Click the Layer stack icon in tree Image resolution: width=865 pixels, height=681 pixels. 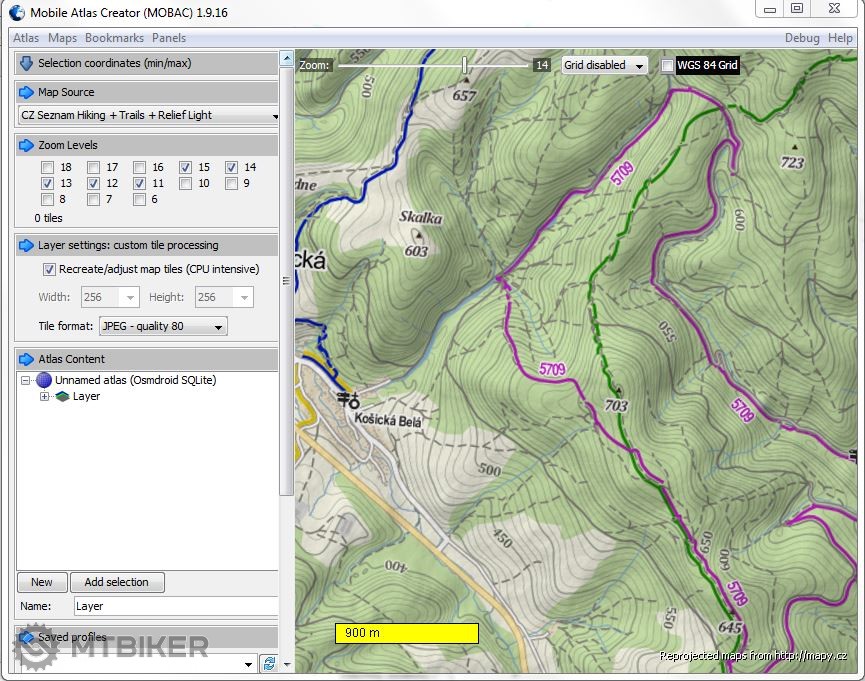(x=62, y=397)
